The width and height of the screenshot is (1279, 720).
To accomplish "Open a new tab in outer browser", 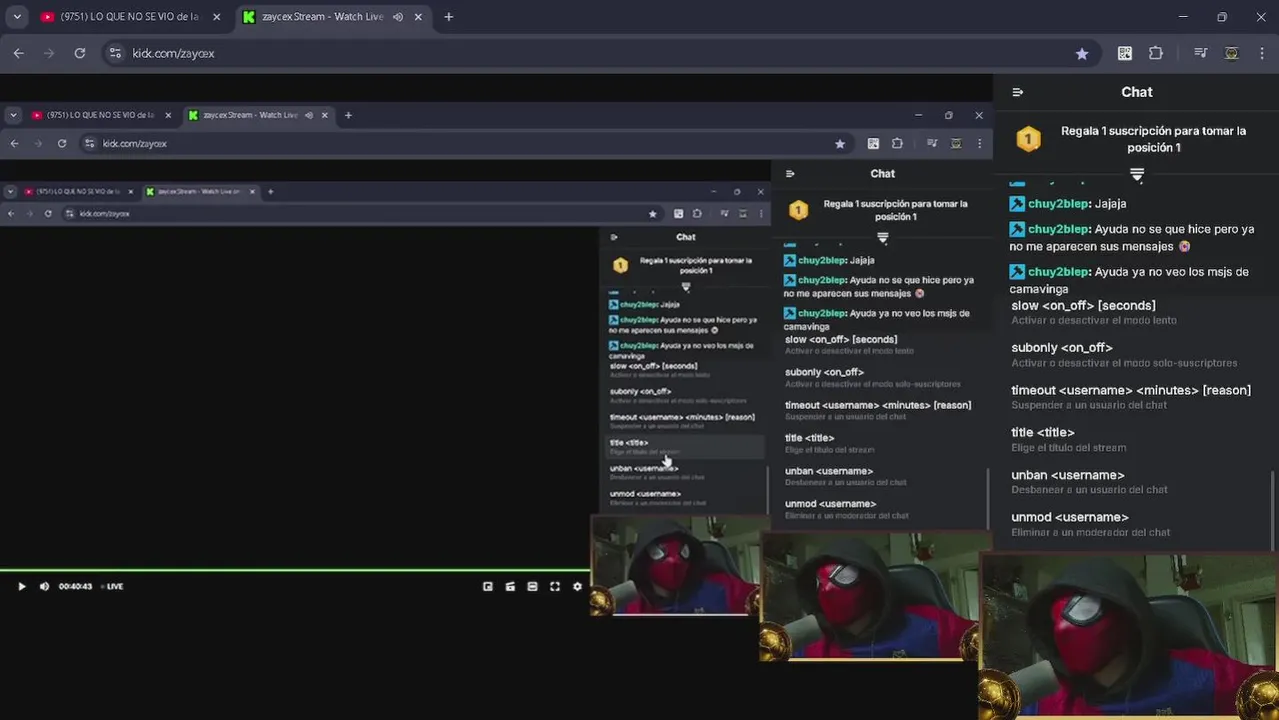I will 448,17.
